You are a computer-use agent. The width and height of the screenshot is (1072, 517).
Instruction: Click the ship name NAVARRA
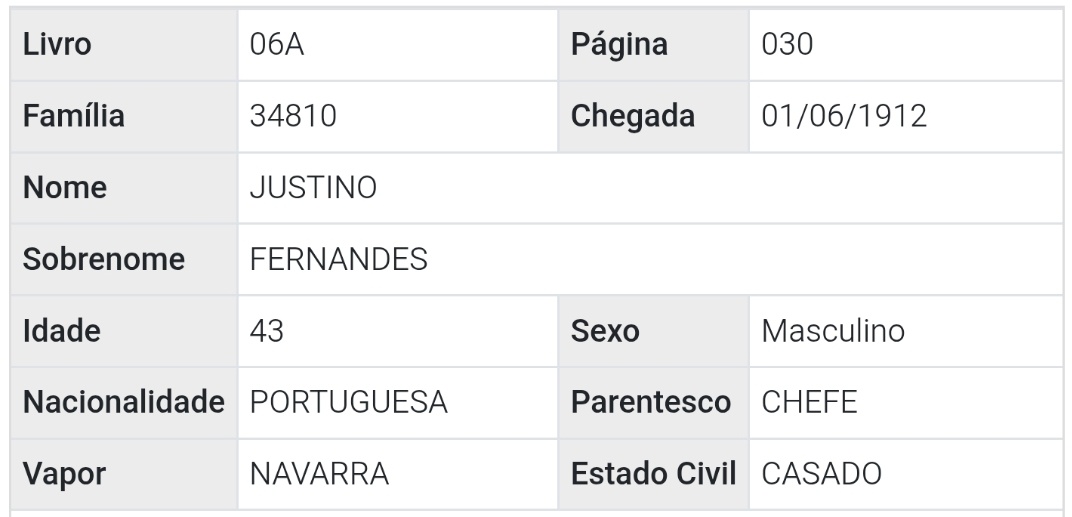pos(318,474)
